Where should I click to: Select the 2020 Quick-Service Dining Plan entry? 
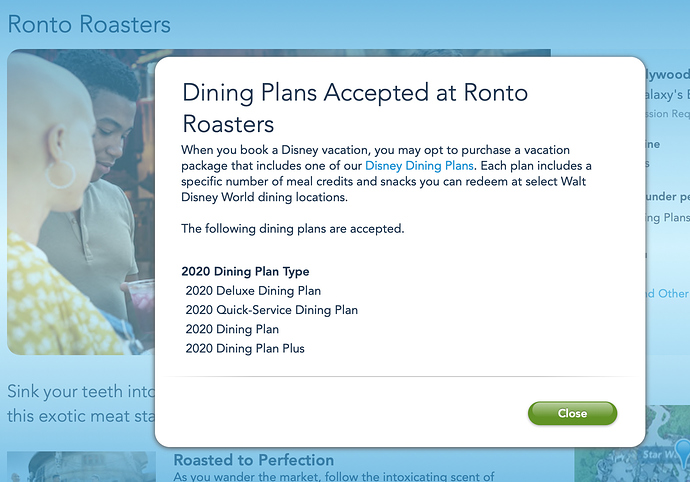272,310
